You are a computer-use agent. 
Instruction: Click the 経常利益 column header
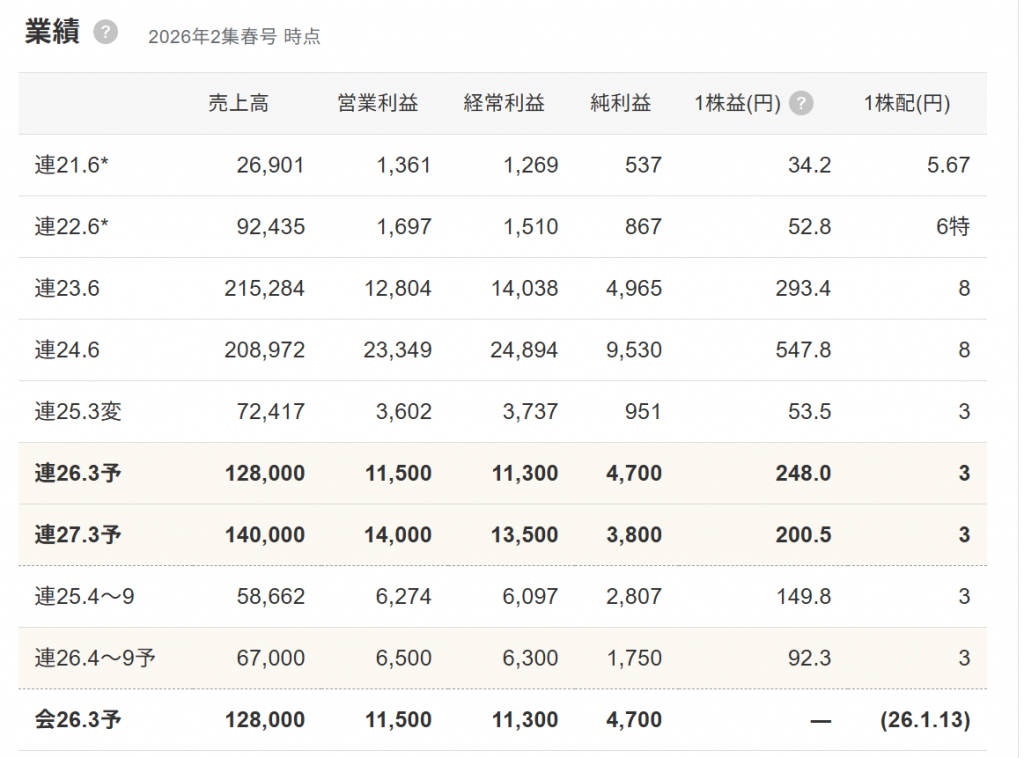(504, 103)
